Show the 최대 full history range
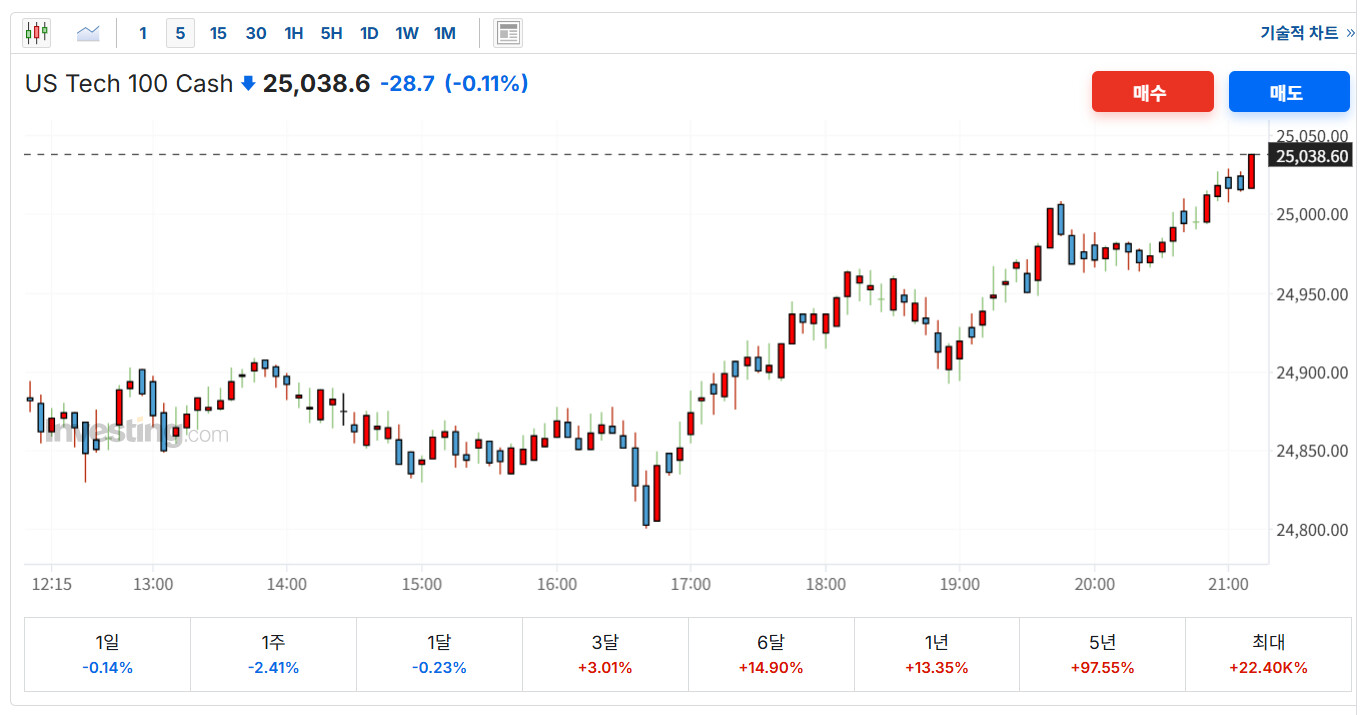Screen dimensions: 1364x715 click(x=1268, y=654)
